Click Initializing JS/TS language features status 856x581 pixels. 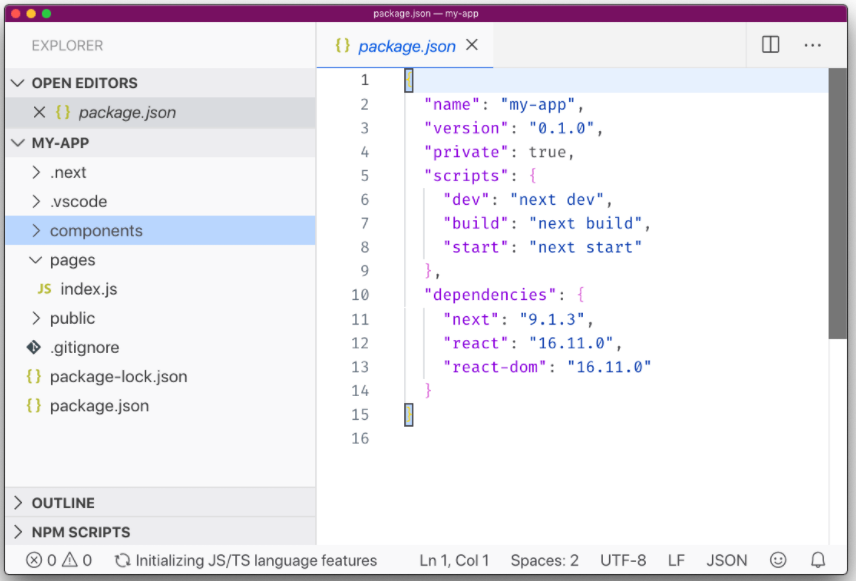256,560
